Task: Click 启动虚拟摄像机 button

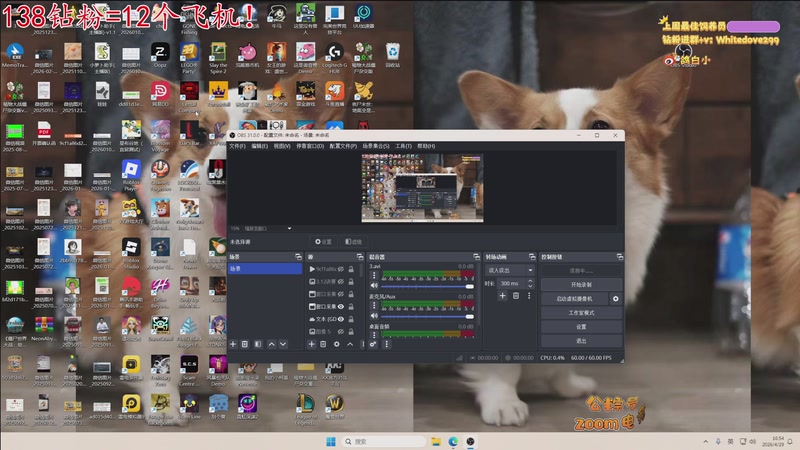Action: (x=574, y=299)
